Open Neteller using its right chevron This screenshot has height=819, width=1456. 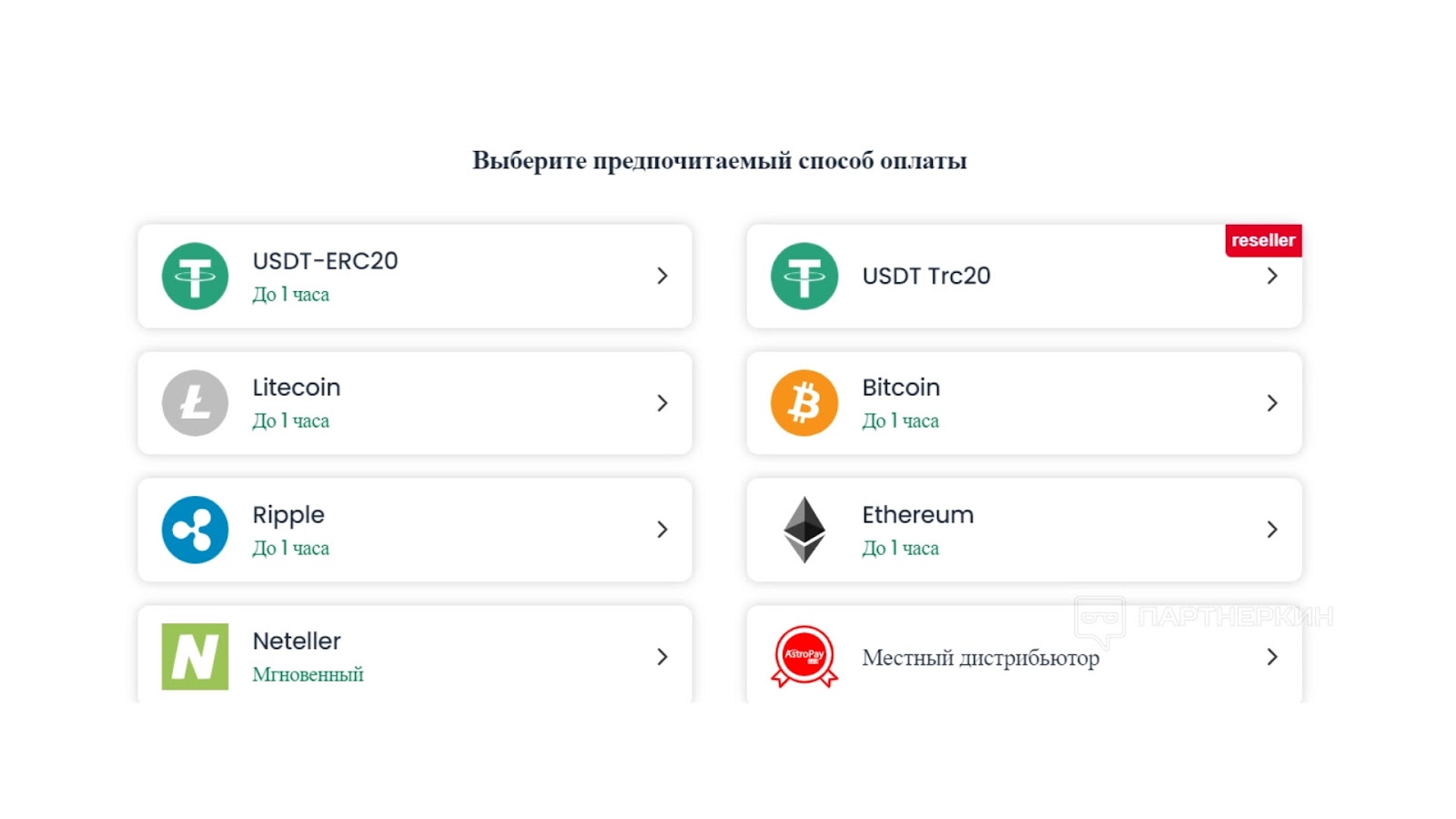[662, 656]
